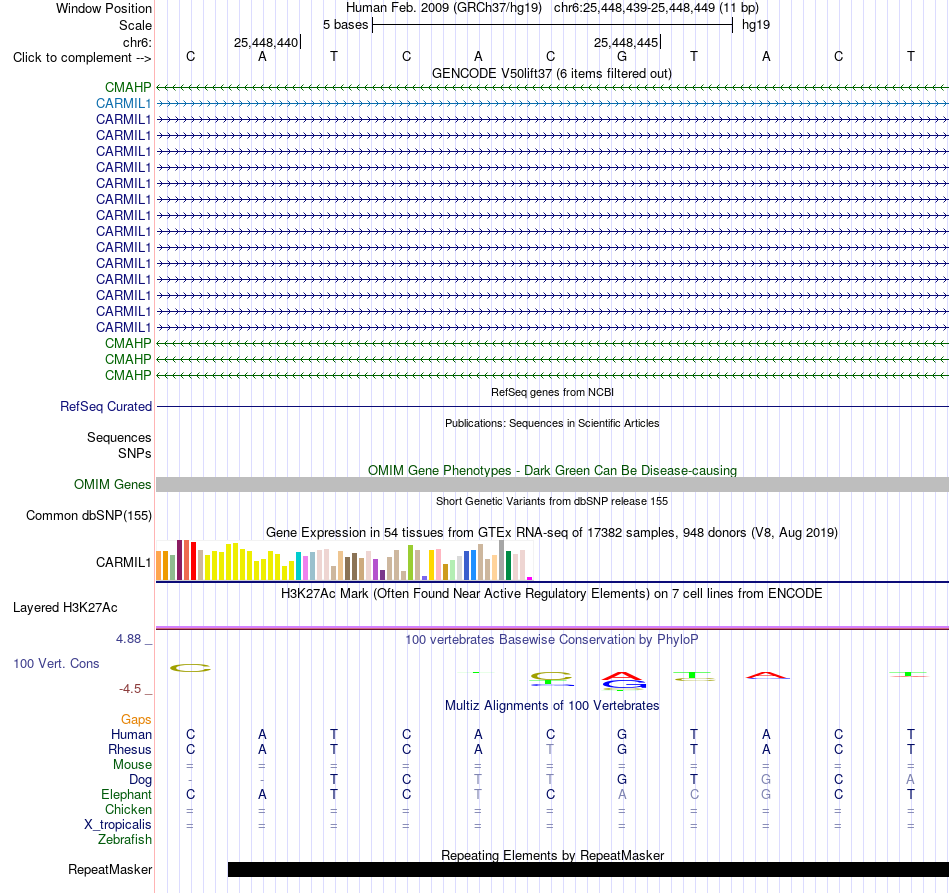This screenshot has width=950, height=893.
Task: Click the CARMIL1 GTEx tissue expression bar chart
Action: [344, 560]
